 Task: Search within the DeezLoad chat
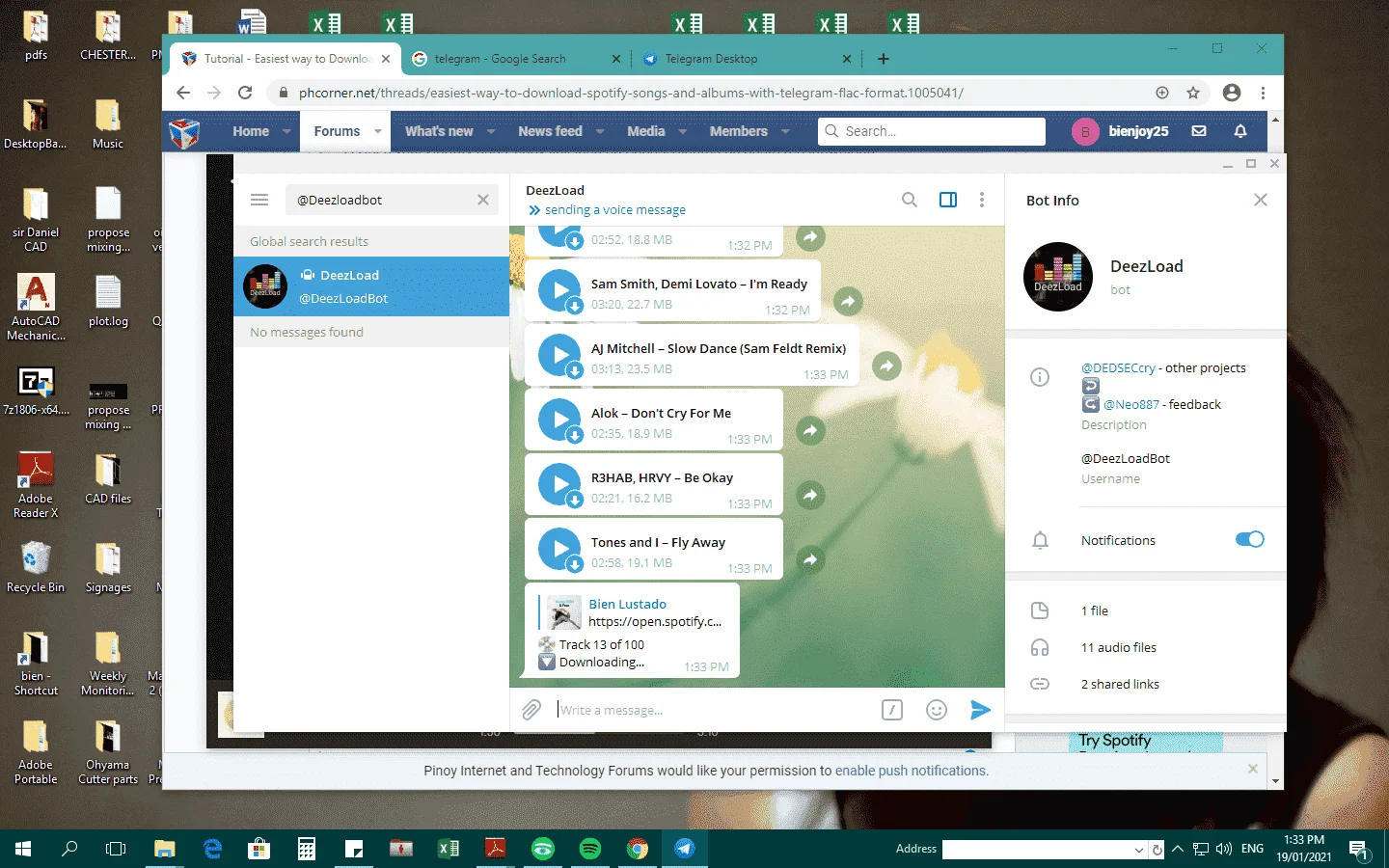tap(910, 200)
